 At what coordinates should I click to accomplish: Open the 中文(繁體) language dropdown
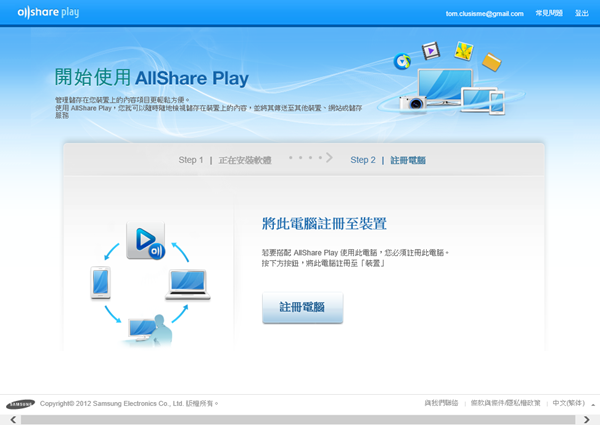pyautogui.click(x=574, y=403)
